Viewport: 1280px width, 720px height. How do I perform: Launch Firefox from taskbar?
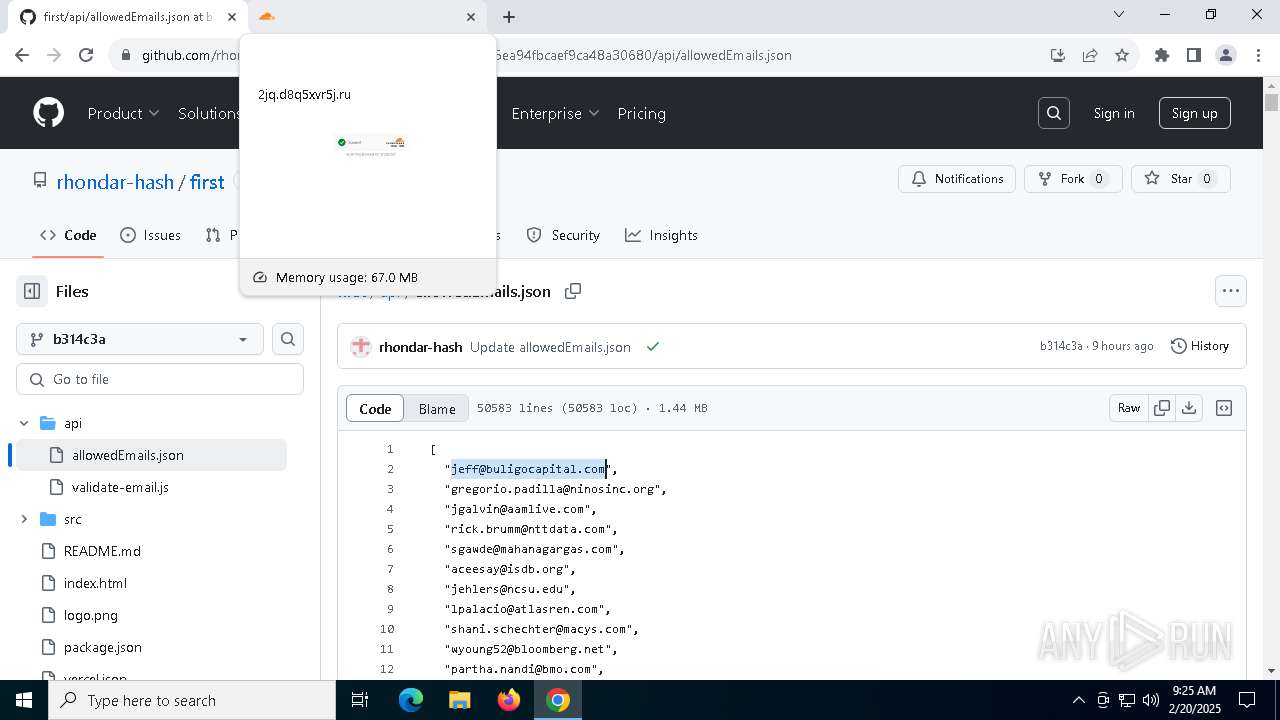coord(509,700)
